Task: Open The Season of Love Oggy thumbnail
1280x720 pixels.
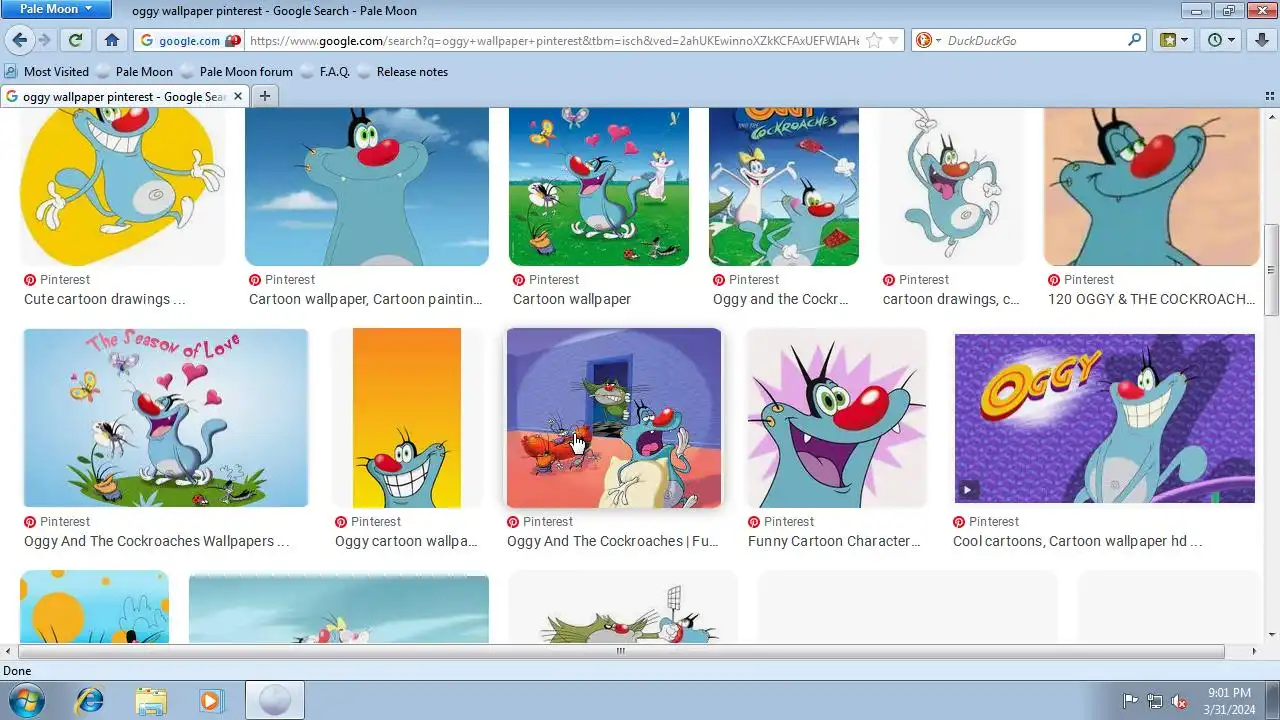Action: click(x=166, y=418)
